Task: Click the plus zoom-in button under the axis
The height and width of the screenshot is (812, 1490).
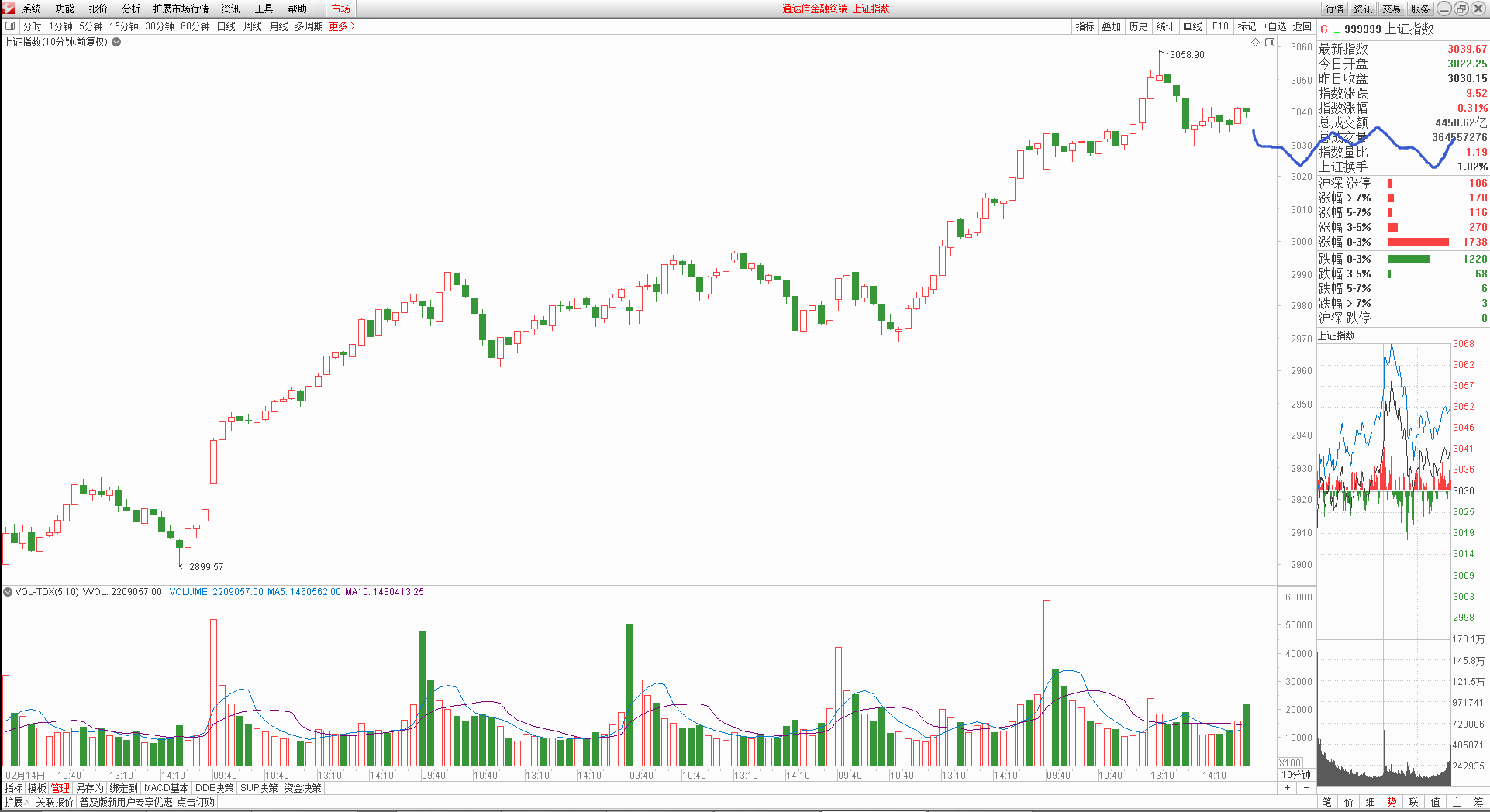Action: (1287, 788)
